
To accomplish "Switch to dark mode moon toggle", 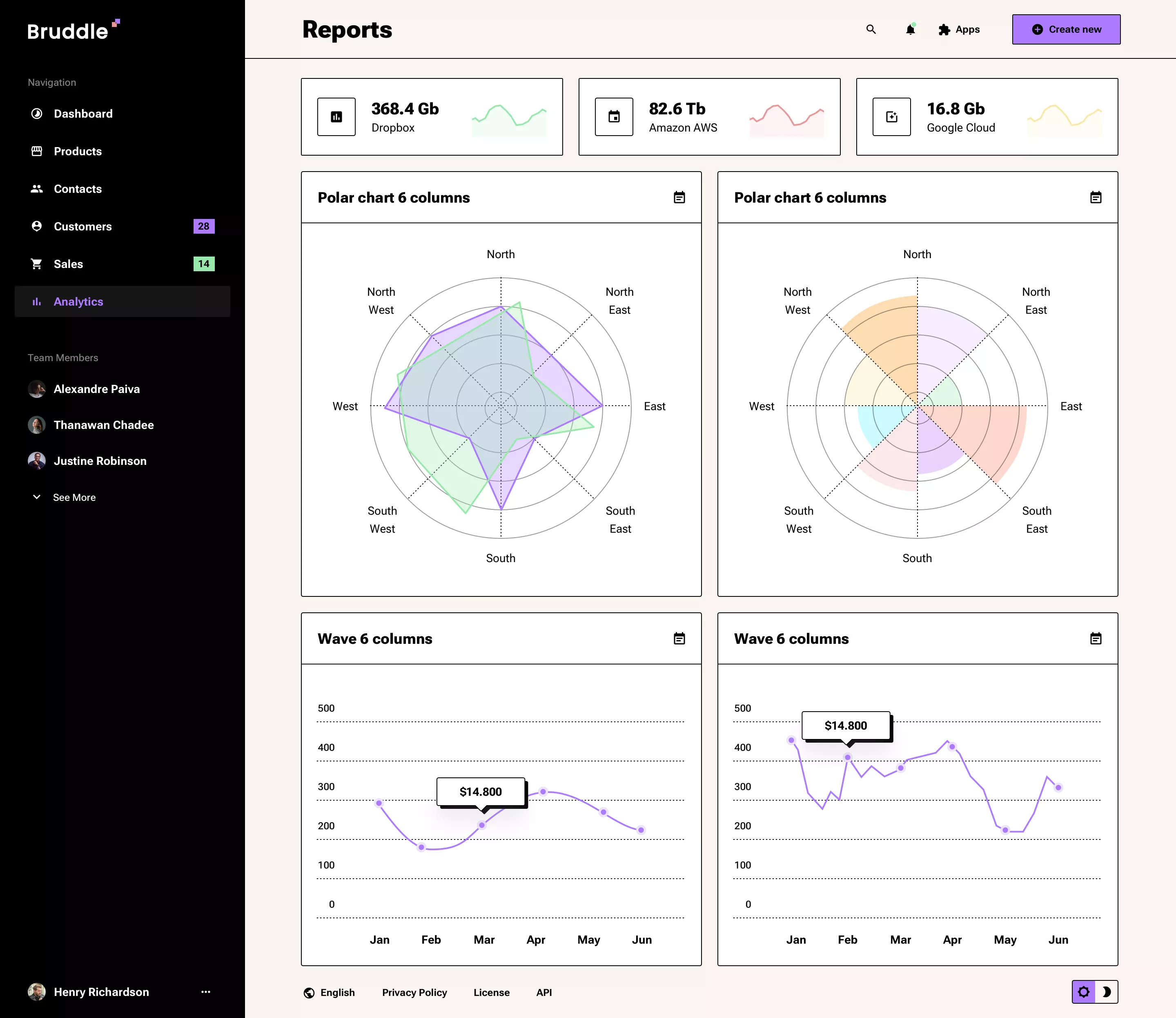I will (1106, 992).
